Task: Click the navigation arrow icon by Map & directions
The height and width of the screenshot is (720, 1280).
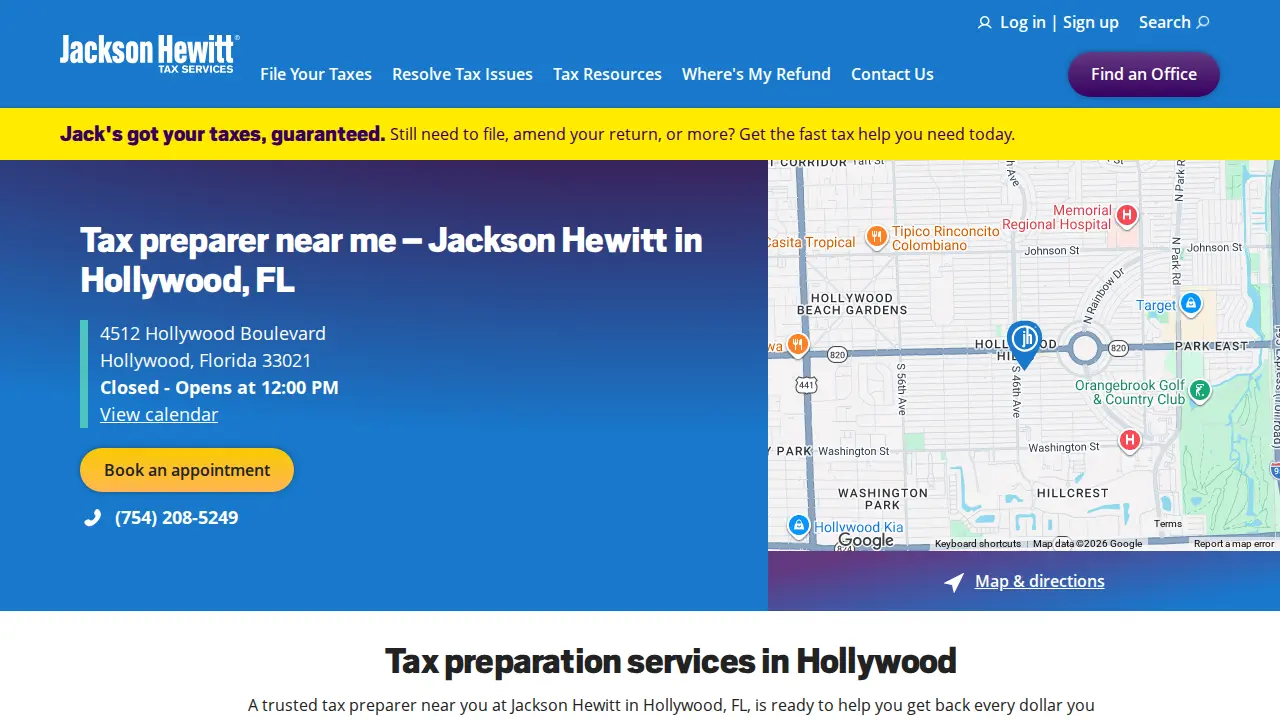Action: coord(954,582)
